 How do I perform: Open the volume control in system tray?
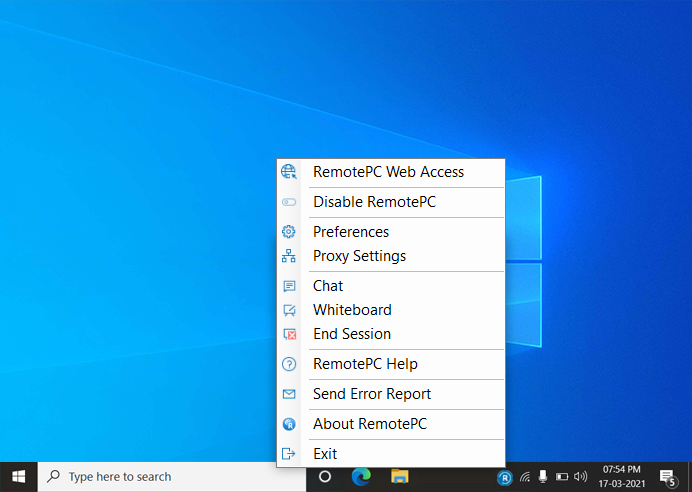(x=580, y=477)
